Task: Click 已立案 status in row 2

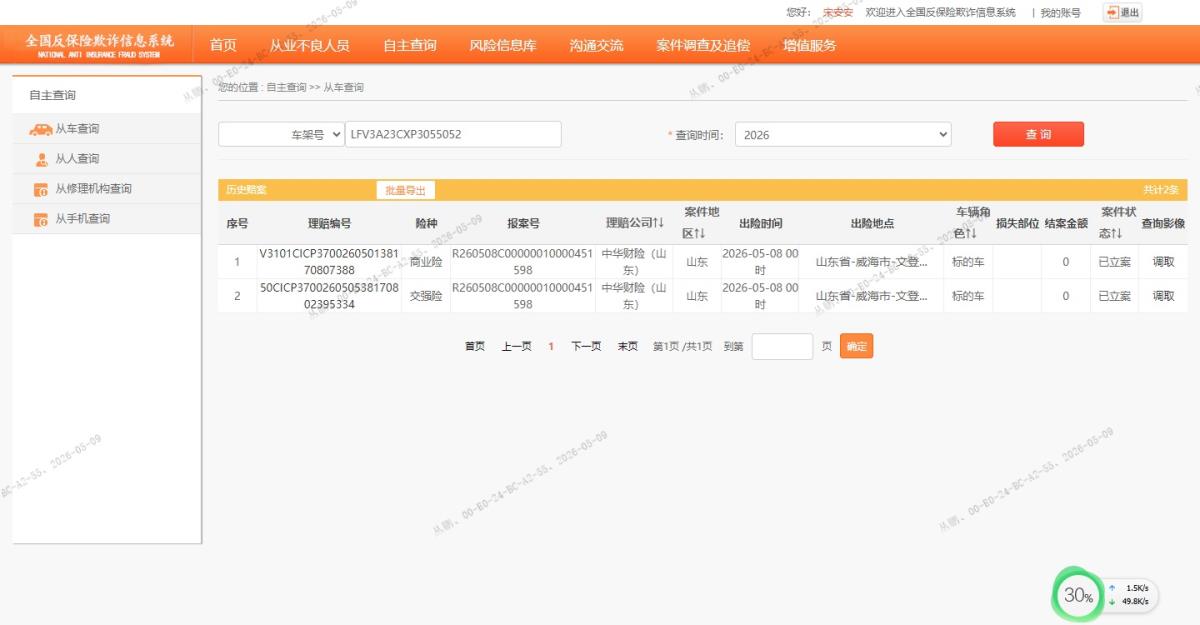Action: (x=1115, y=296)
